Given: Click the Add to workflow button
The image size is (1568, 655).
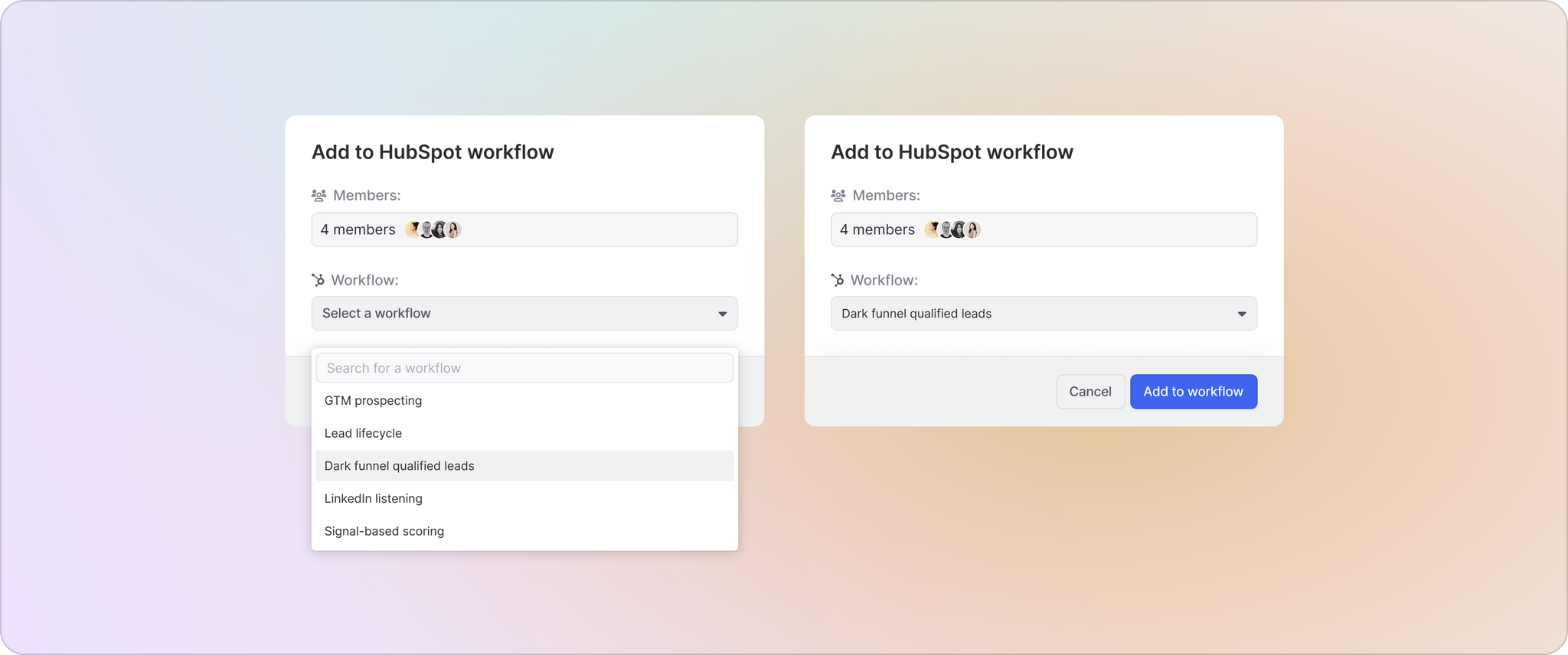Looking at the screenshot, I should (x=1193, y=391).
